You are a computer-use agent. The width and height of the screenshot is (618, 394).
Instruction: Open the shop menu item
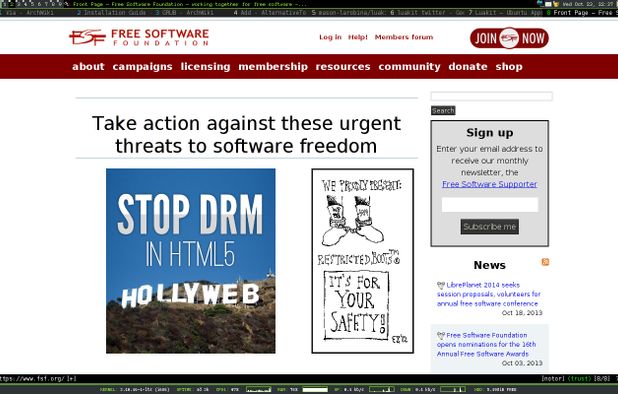pyautogui.click(x=509, y=67)
